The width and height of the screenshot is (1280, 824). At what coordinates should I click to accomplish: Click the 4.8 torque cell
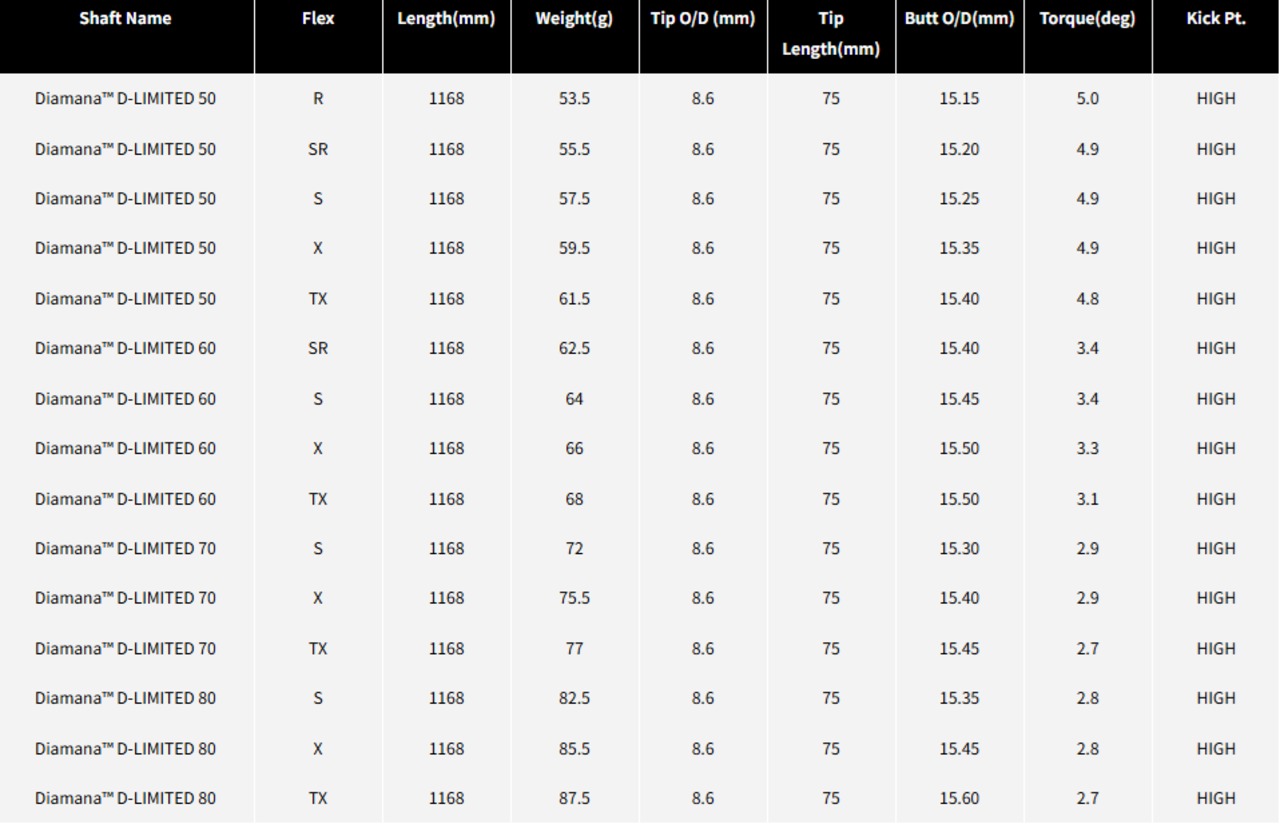click(x=1087, y=299)
